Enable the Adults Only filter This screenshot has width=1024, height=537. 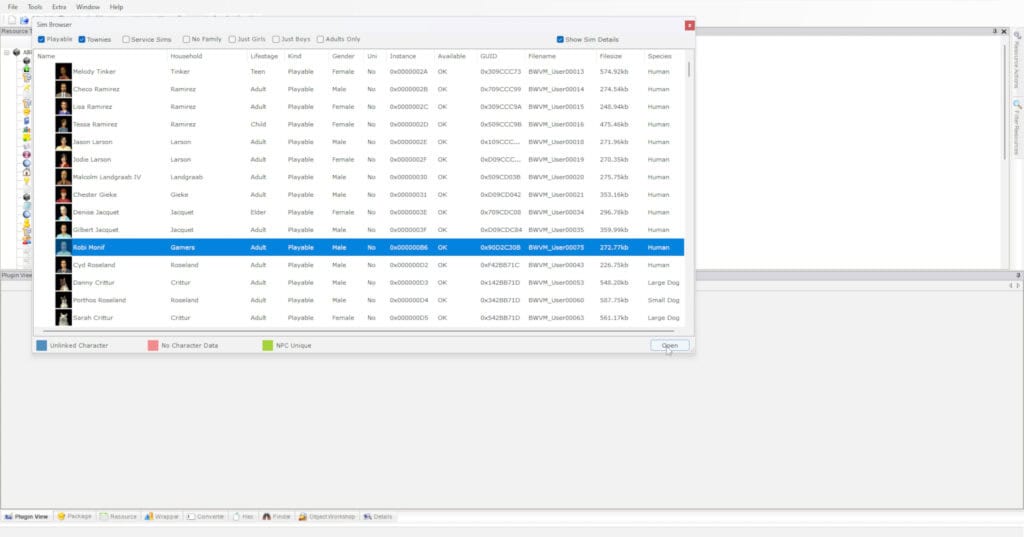tap(320, 40)
